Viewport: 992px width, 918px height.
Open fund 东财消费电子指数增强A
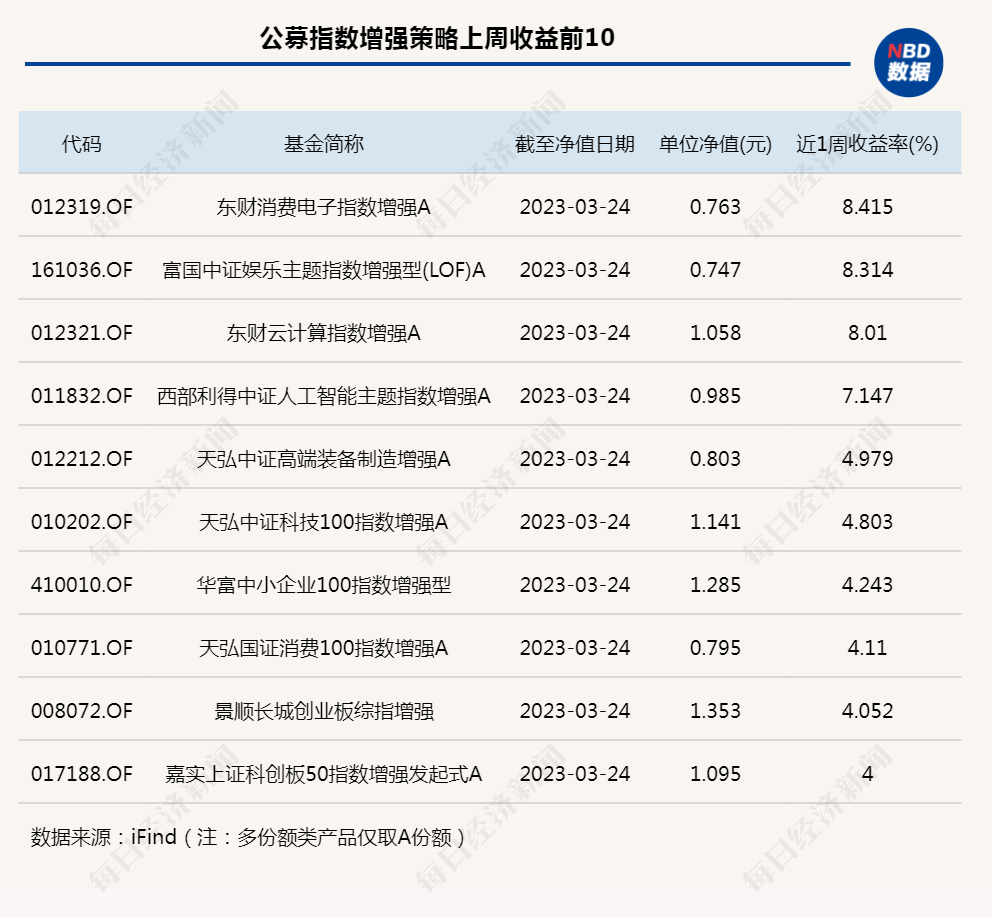(x=323, y=207)
